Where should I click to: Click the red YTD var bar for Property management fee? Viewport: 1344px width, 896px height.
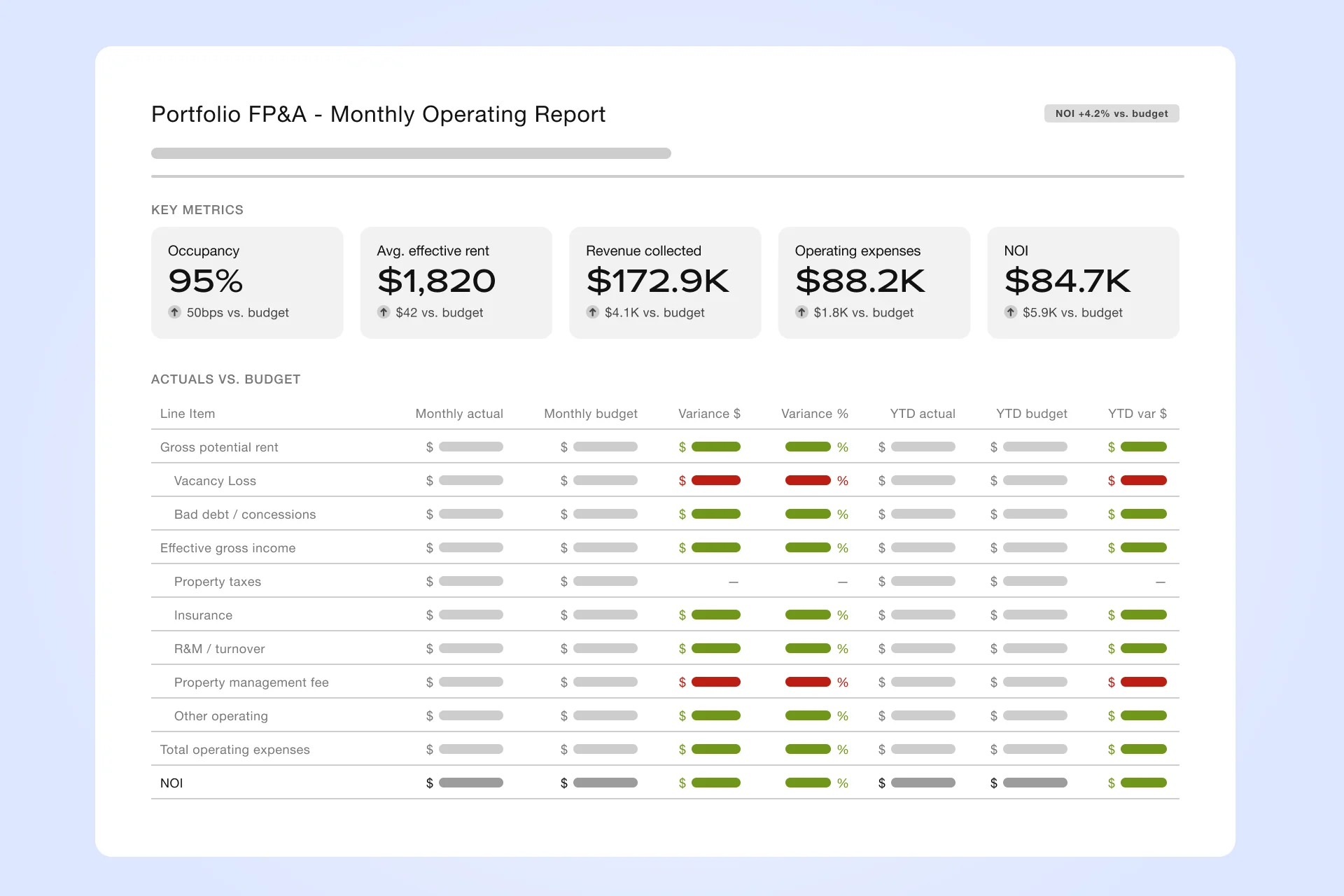tap(1144, 682)
